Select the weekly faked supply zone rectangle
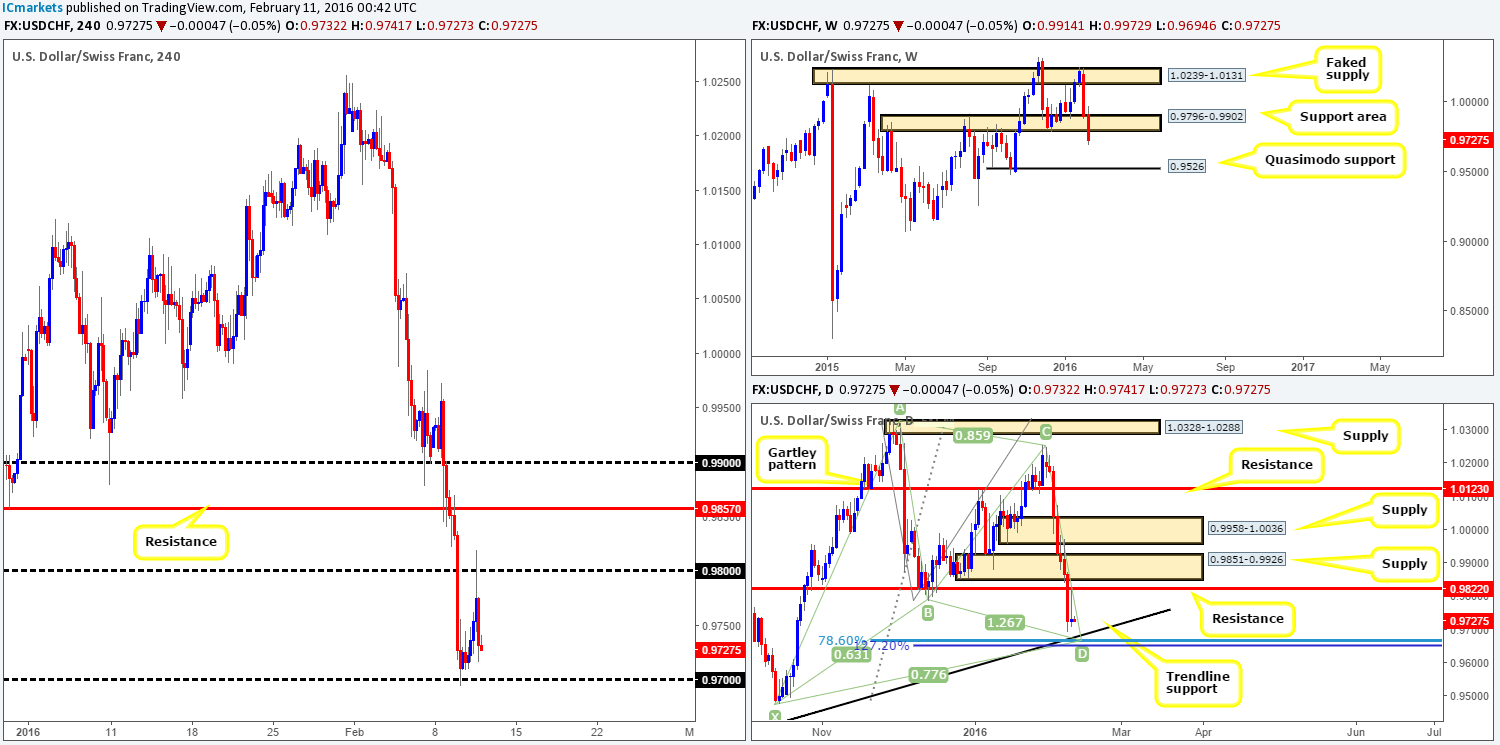 (x=987, y=76)
